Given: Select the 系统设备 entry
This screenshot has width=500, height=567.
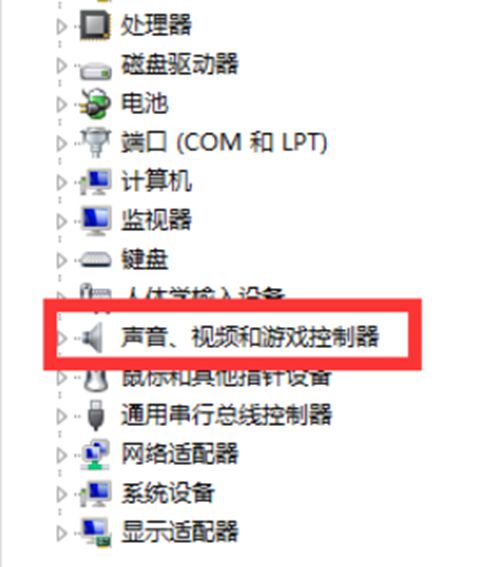Looking at the screenshot, I should (x=168, y=493).
